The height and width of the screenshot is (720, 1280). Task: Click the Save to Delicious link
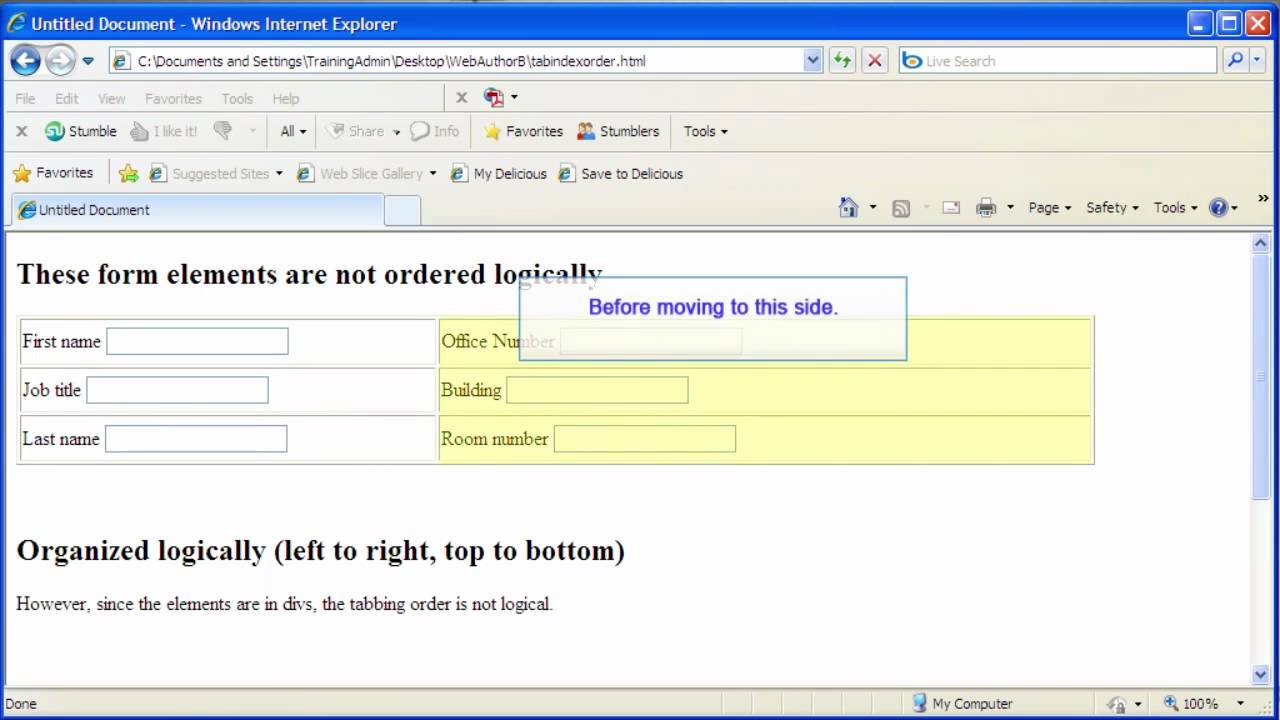tap(620, 173)
